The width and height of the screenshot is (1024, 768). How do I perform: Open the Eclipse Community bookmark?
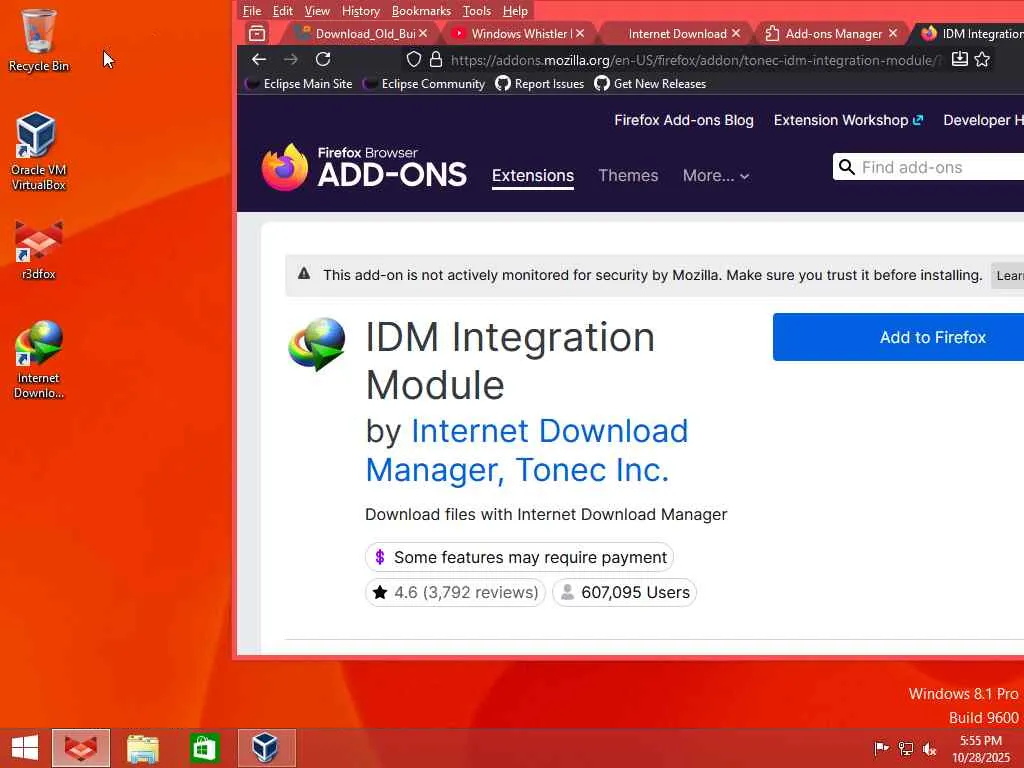click(424, 84)
